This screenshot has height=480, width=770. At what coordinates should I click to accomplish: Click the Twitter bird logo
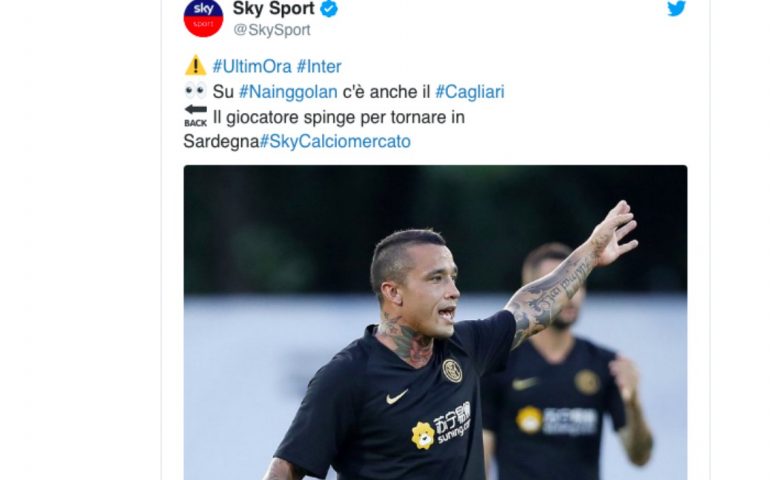point(676,8)
